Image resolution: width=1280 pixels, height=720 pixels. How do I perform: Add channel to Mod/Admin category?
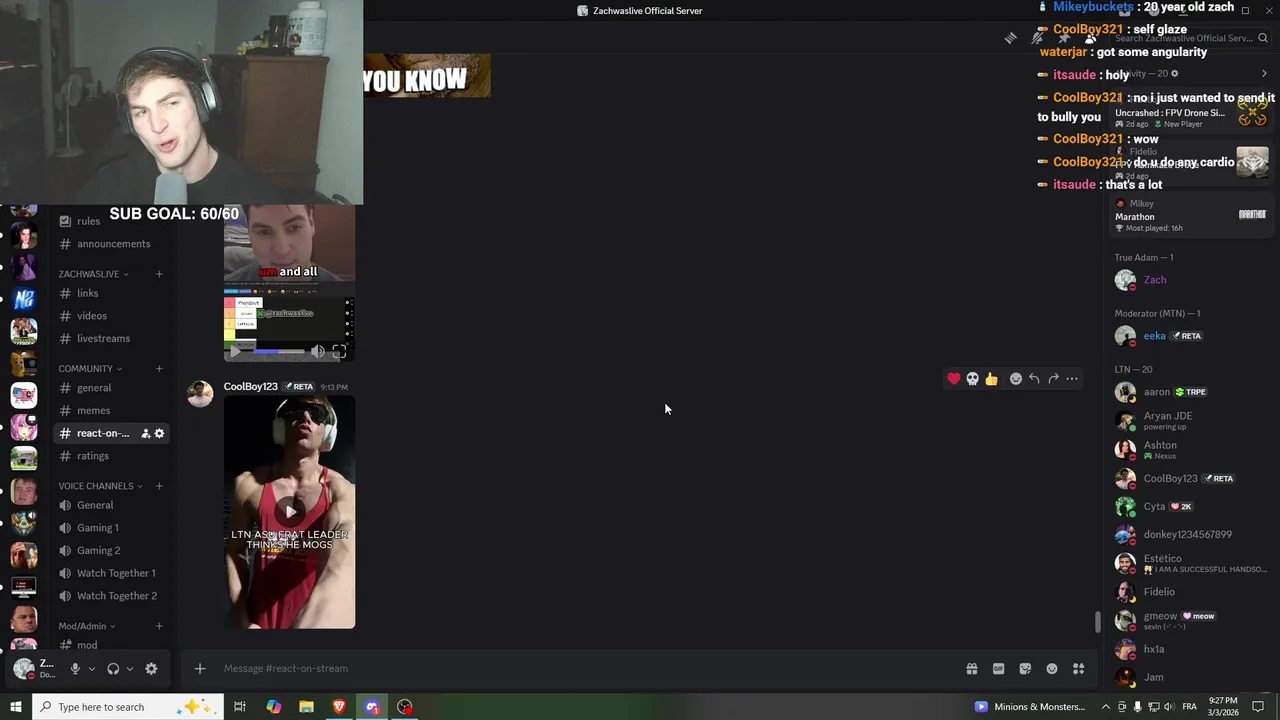coord(159,626)
